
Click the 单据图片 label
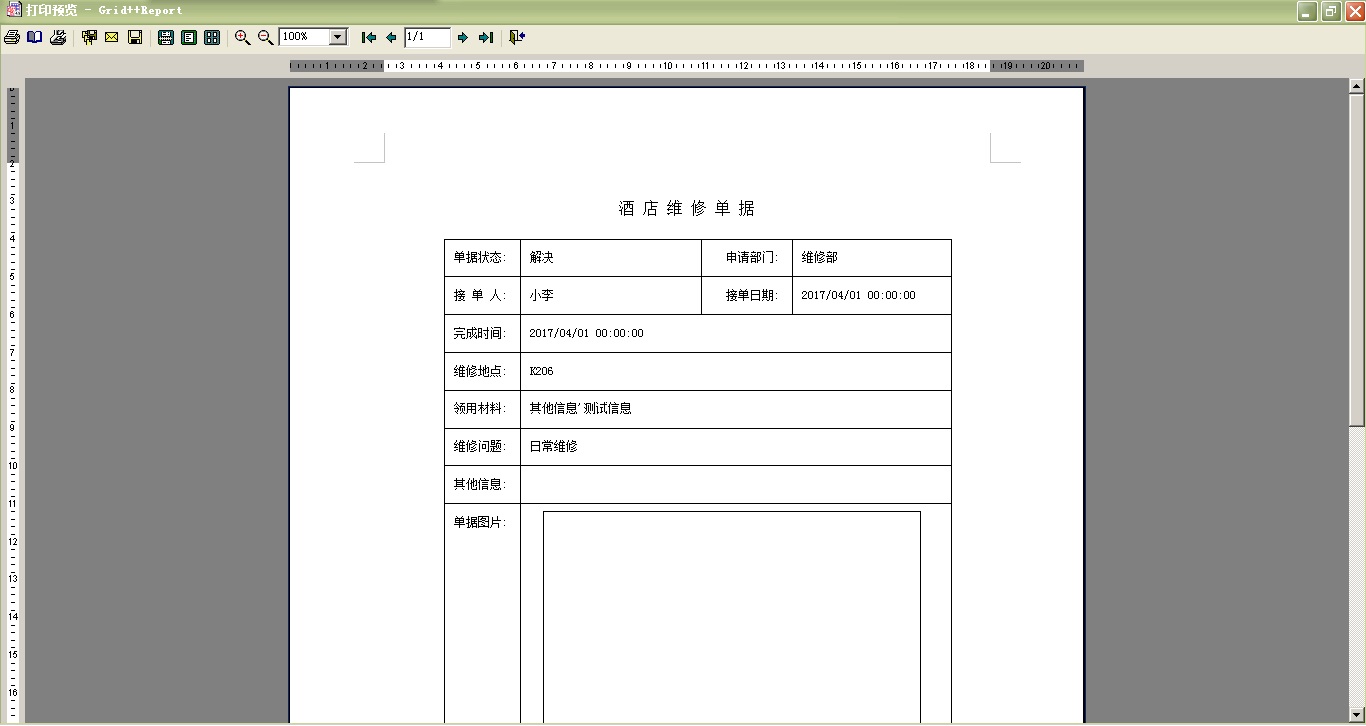[480, 523]
